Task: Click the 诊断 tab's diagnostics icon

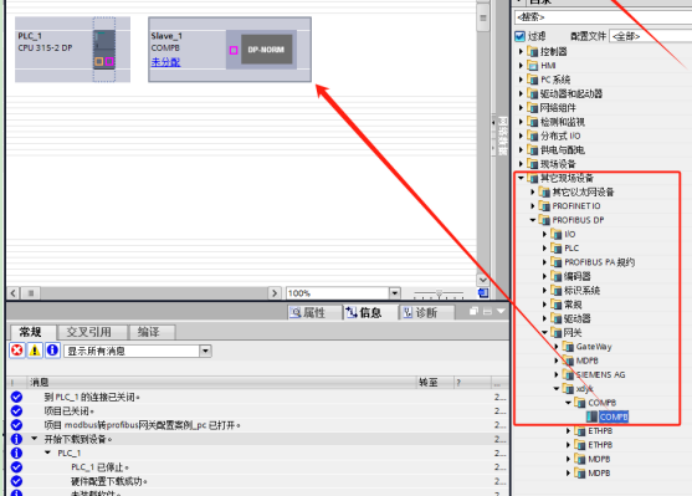Action: pos(408,313)
